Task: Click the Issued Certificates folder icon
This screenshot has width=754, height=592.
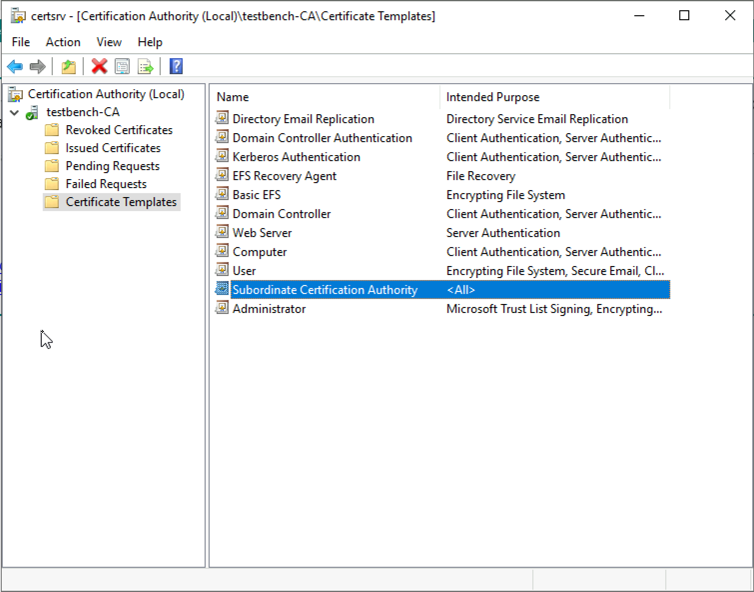Action: coord(51,148)
